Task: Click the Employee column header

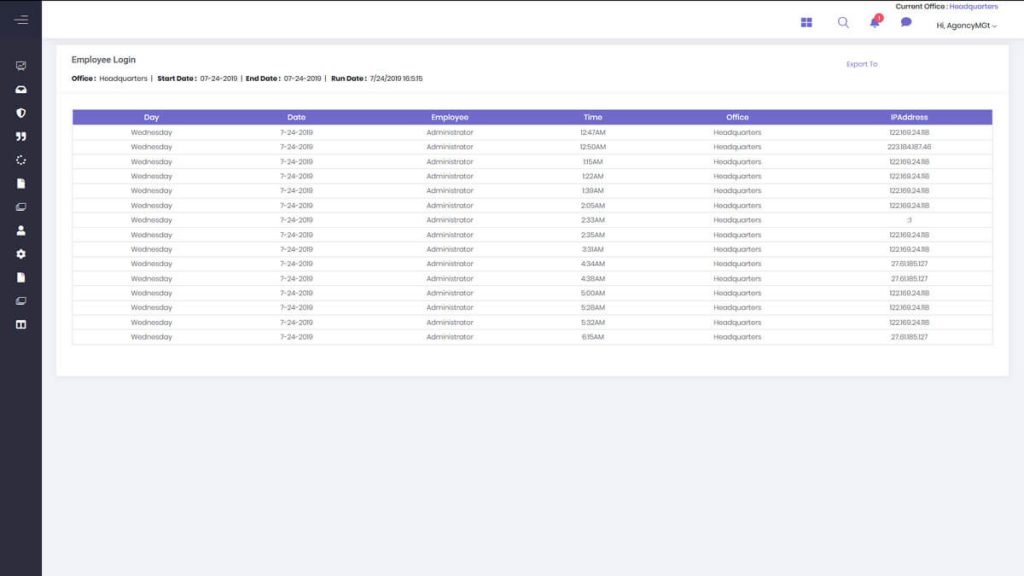Action: coord(450,117)
